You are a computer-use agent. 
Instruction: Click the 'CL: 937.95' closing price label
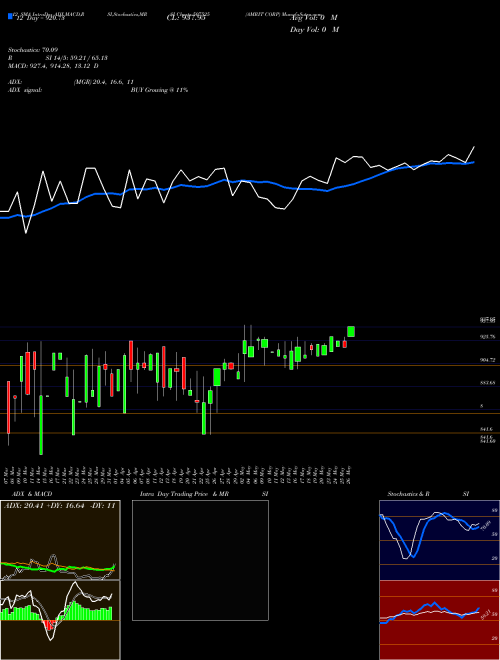[x=186, y=18]
